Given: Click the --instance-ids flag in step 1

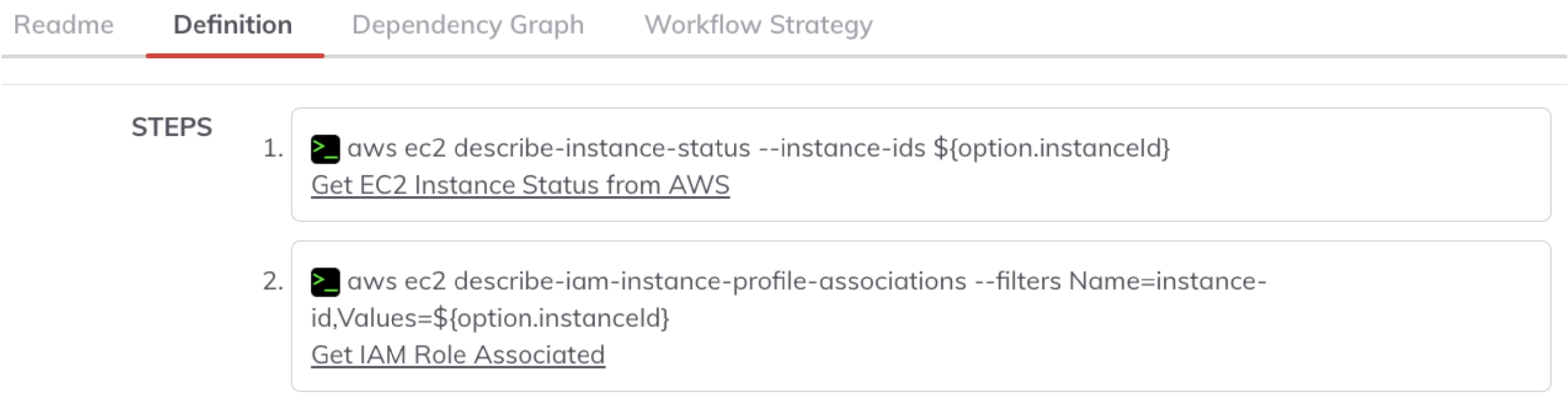Looking at the screenshot, I should pyautogui.click(x=843, y=148).
